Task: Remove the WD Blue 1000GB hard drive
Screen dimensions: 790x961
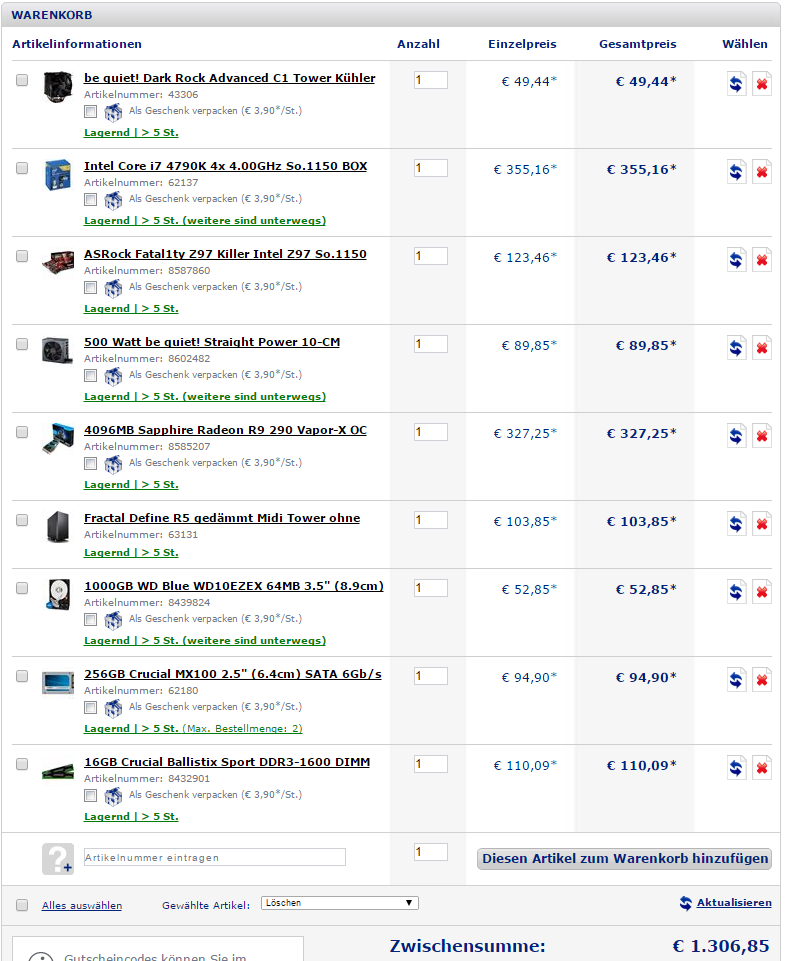Action: (x=761, y=592)
